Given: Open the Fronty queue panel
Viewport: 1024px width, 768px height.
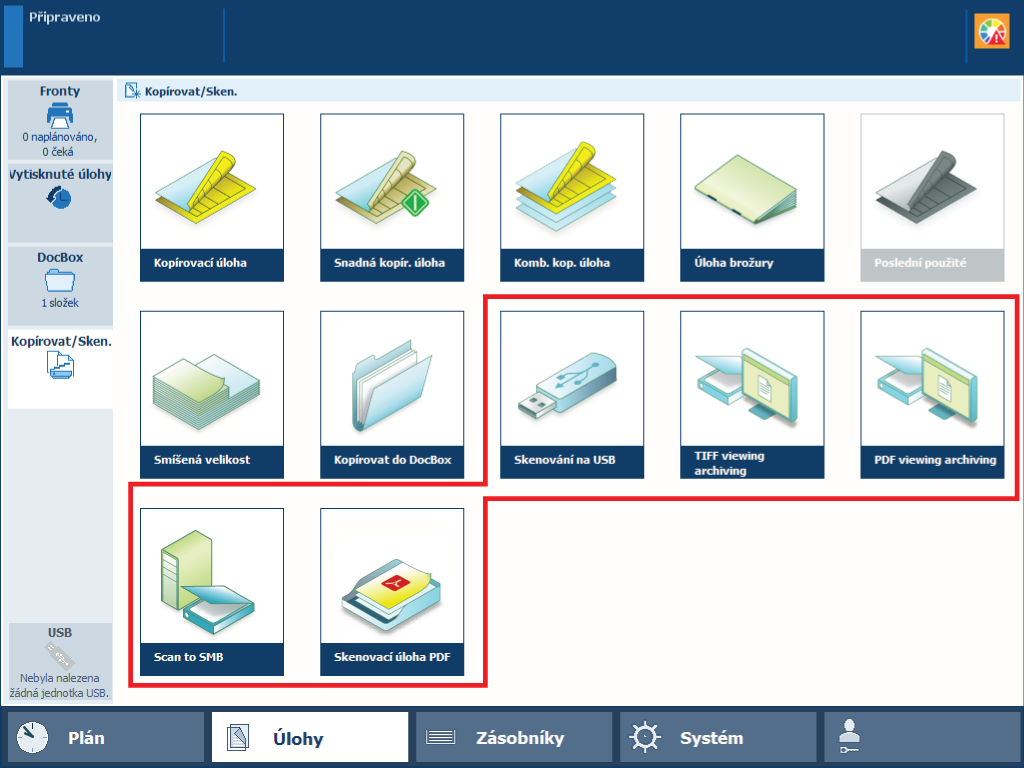Looking at the screenshot, I should (x=60, y=120).
